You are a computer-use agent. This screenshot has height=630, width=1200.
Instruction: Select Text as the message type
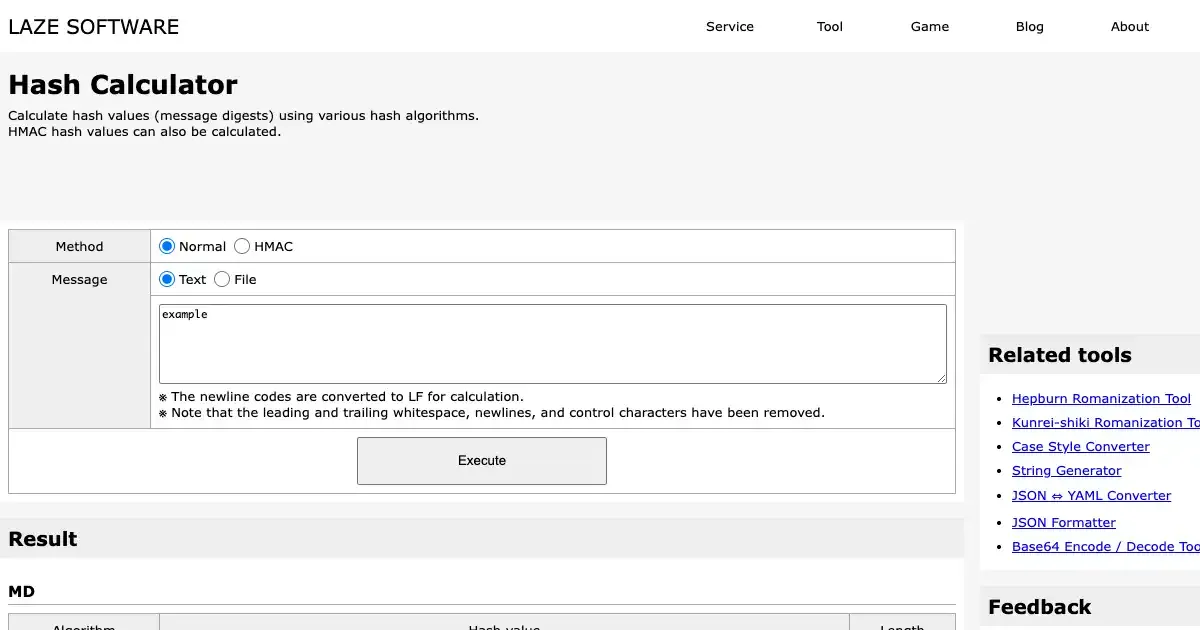coord(167,279)
